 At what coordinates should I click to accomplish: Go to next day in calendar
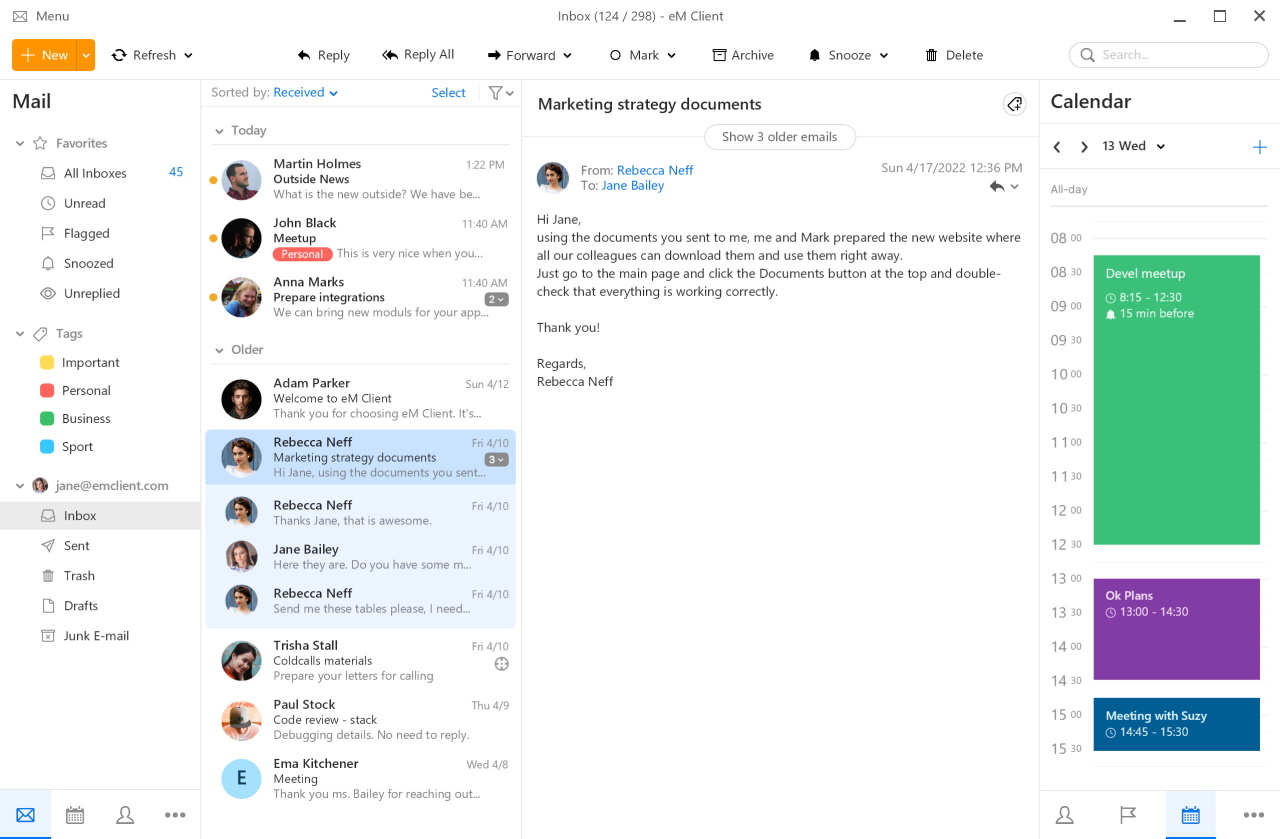[1084, 147]
